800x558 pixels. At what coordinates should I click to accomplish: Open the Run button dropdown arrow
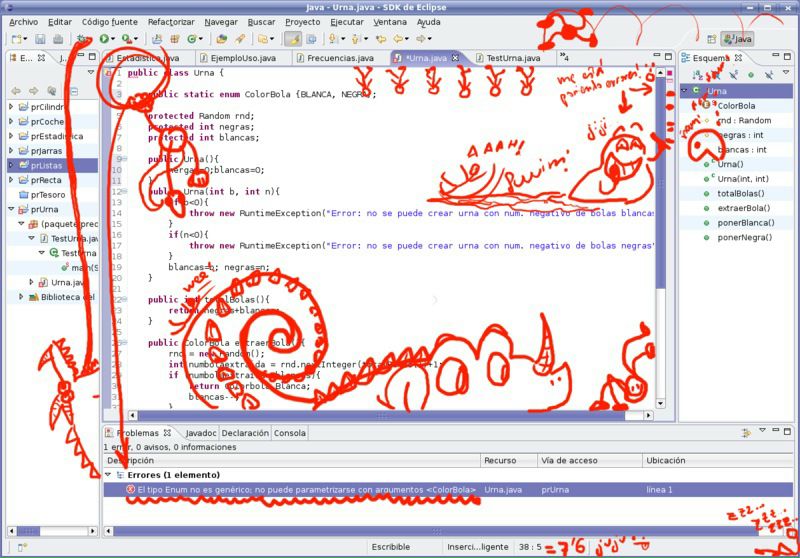113,39
